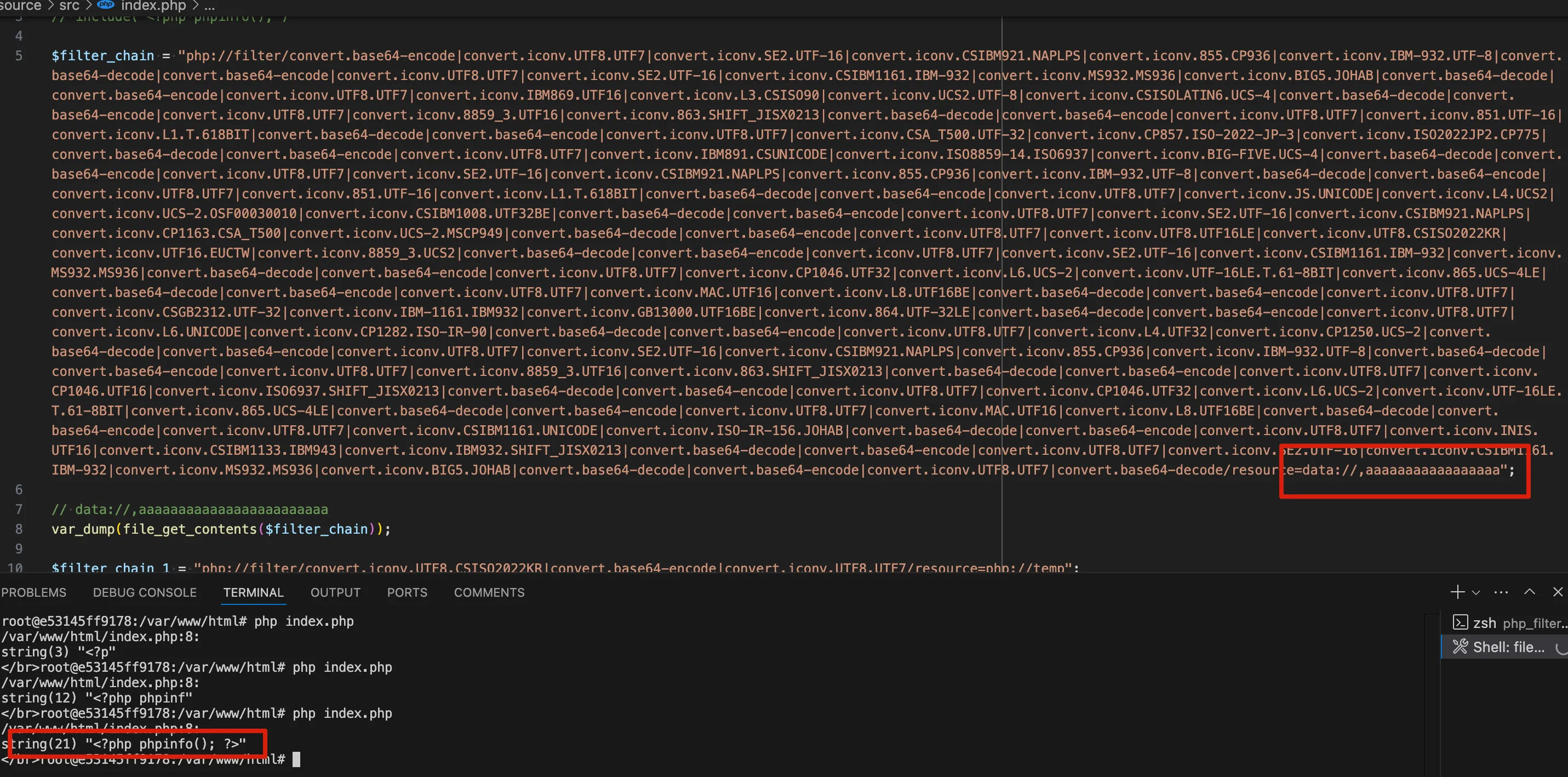Maximize the panel using the chevron-up icon
The image size is (1568, 777).
point(1529,592)
